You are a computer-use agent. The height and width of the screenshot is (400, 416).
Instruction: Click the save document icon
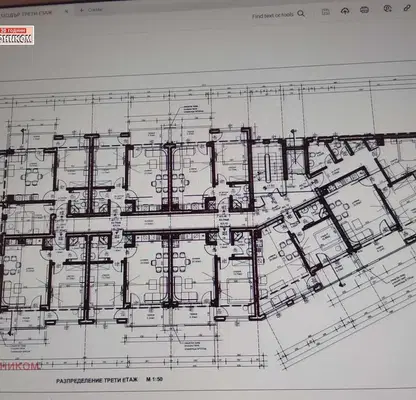coord(325,12)
